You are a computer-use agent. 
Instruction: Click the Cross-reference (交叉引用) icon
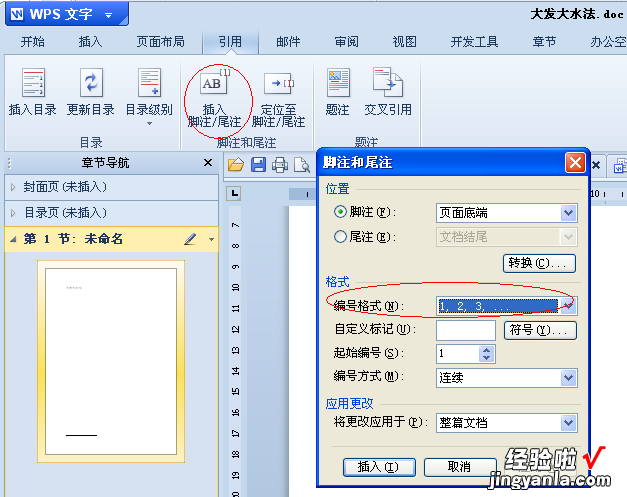(x=387, y=82)
